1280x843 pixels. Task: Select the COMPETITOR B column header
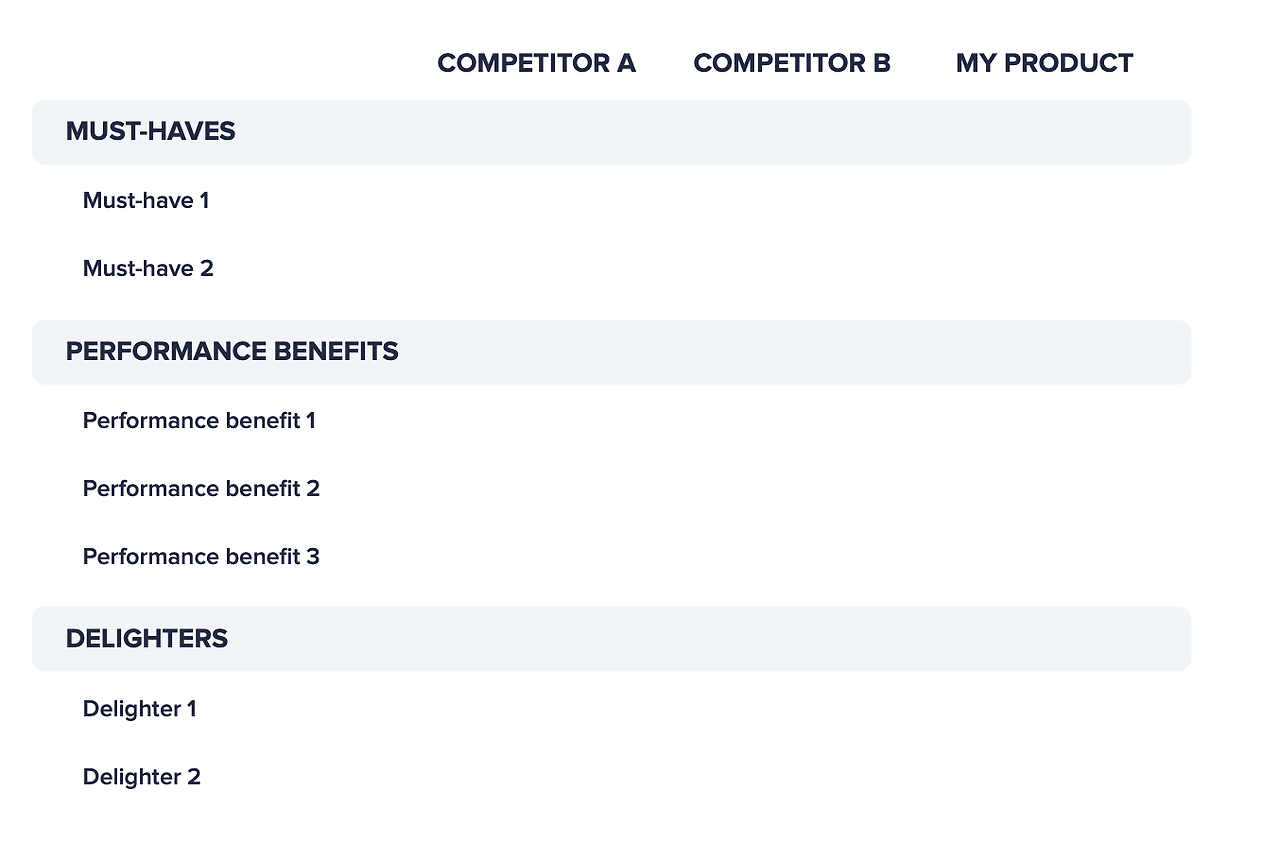[792, 63]
